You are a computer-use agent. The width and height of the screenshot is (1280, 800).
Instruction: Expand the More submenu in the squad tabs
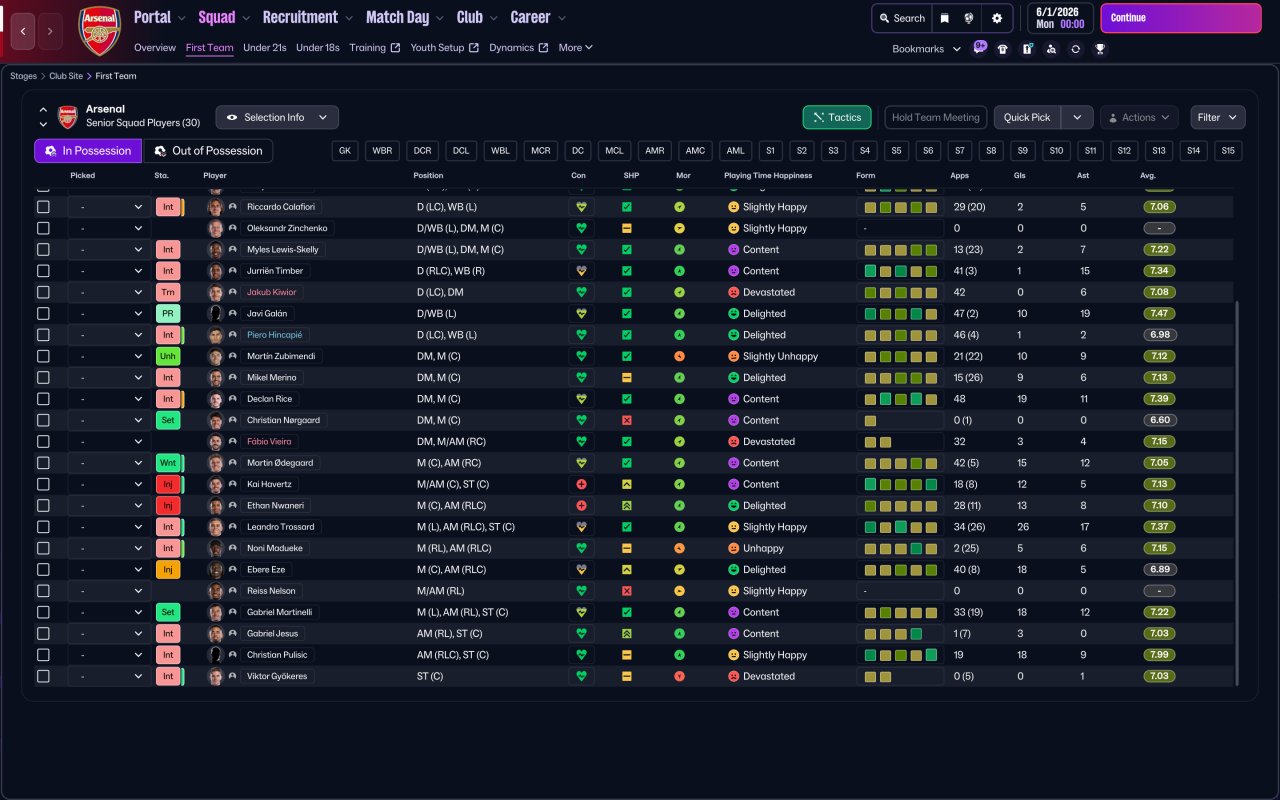(575, 48)
